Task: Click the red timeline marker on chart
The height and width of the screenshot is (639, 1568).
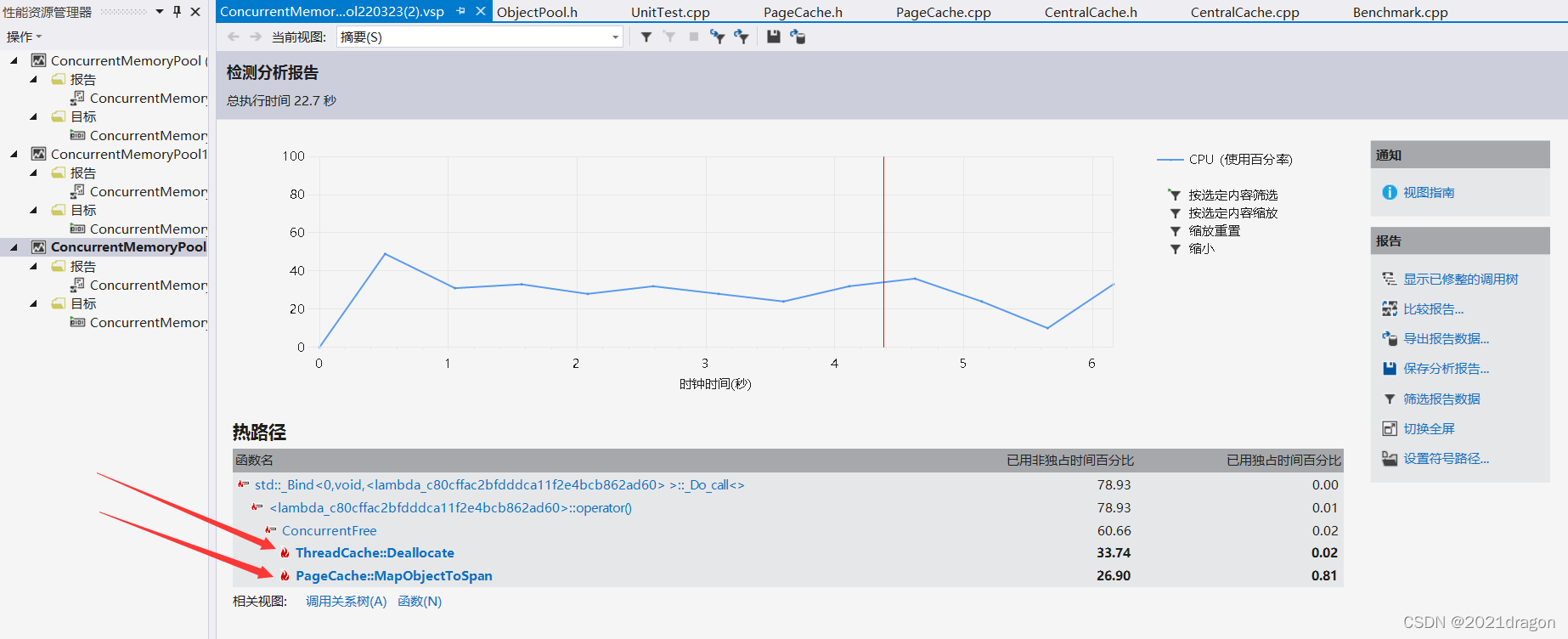Action: tap(883, 252)
